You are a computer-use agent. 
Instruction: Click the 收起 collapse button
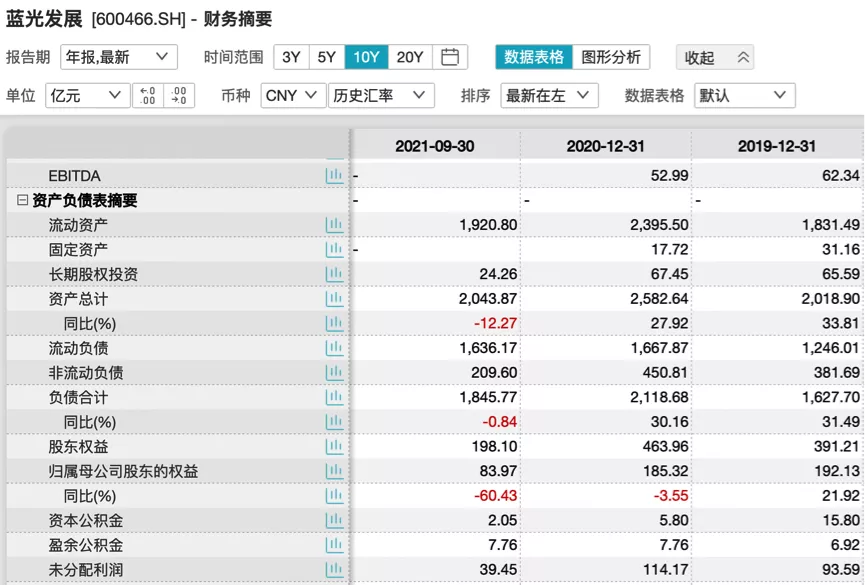click(715, 57)
